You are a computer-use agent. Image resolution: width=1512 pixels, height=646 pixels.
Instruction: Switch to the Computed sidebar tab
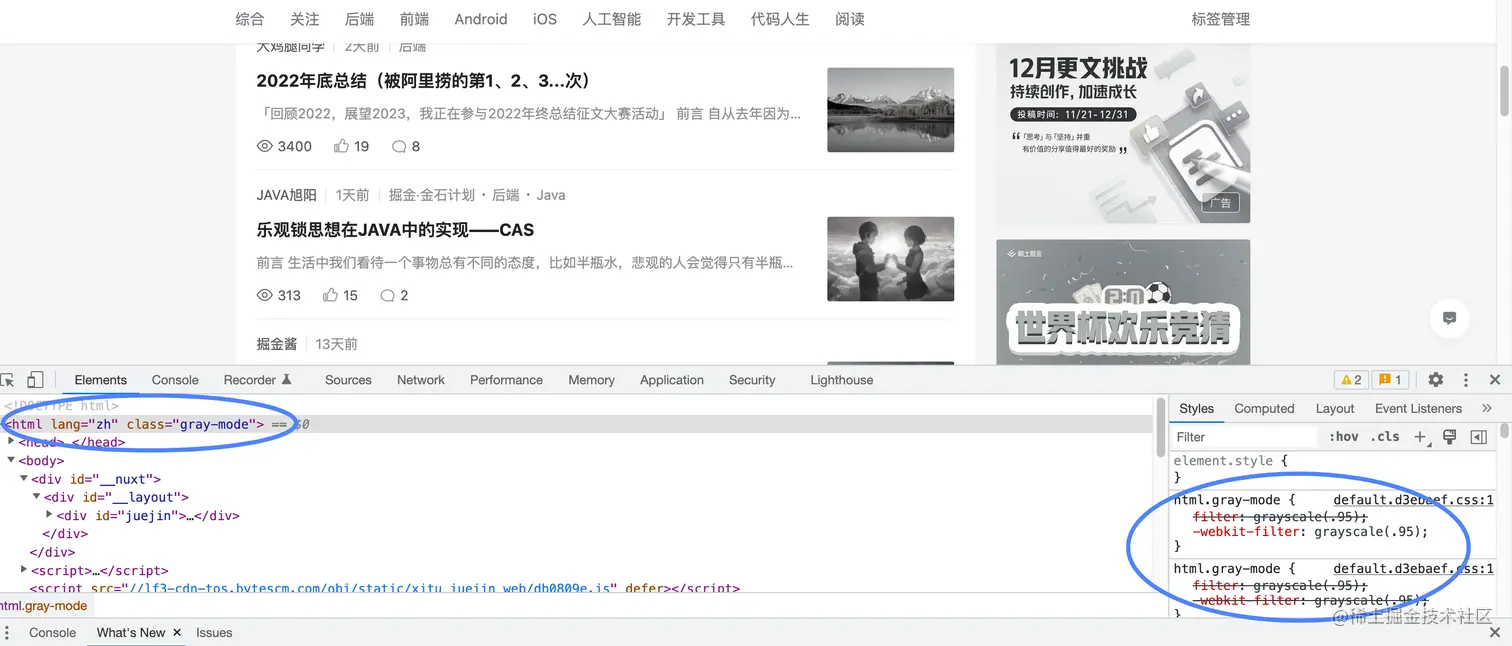(1264, 408)
